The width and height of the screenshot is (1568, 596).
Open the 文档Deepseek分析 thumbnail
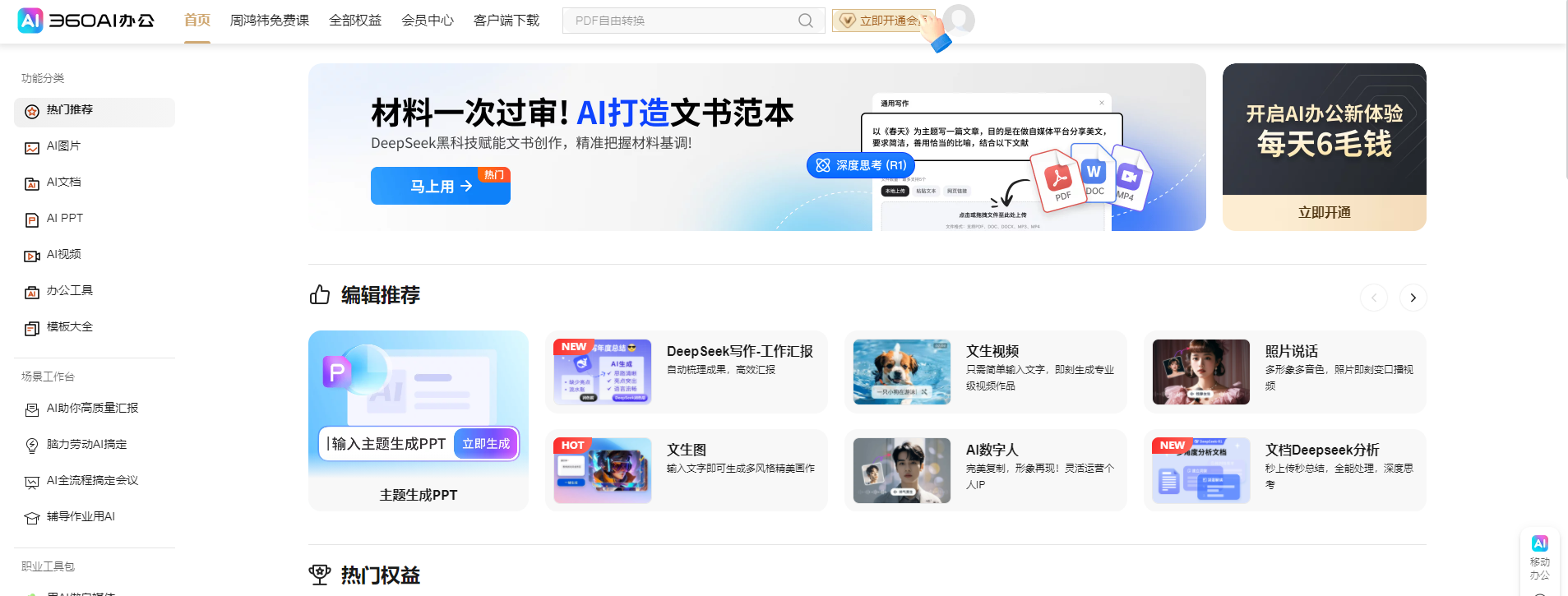point(1201,470)
